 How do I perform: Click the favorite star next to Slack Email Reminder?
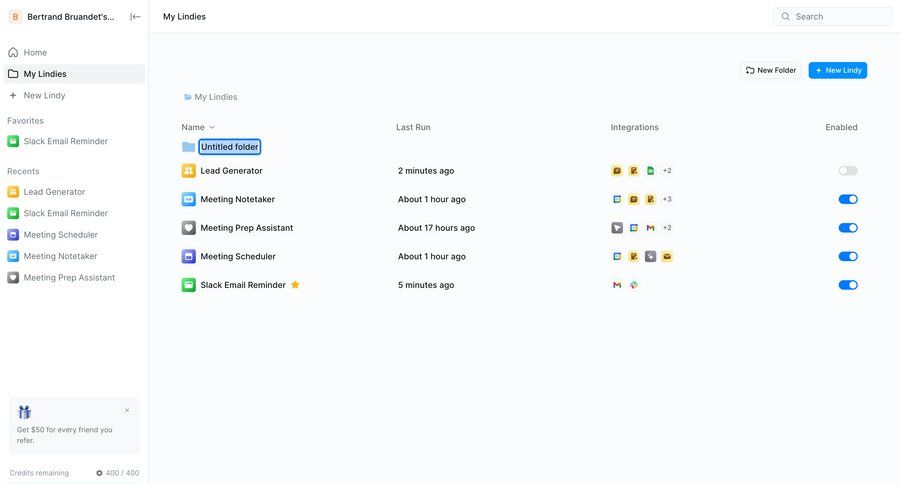pos(295,285)
